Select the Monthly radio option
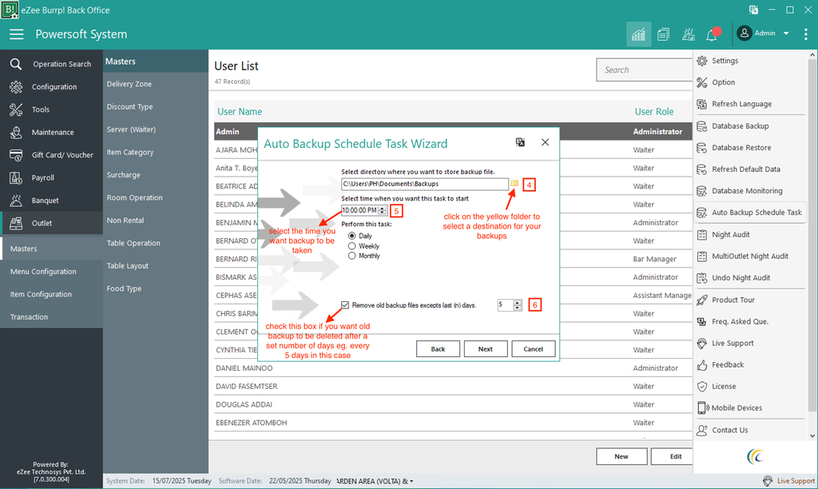The height and width of the screenshot is (489, 818). (352, 256)
